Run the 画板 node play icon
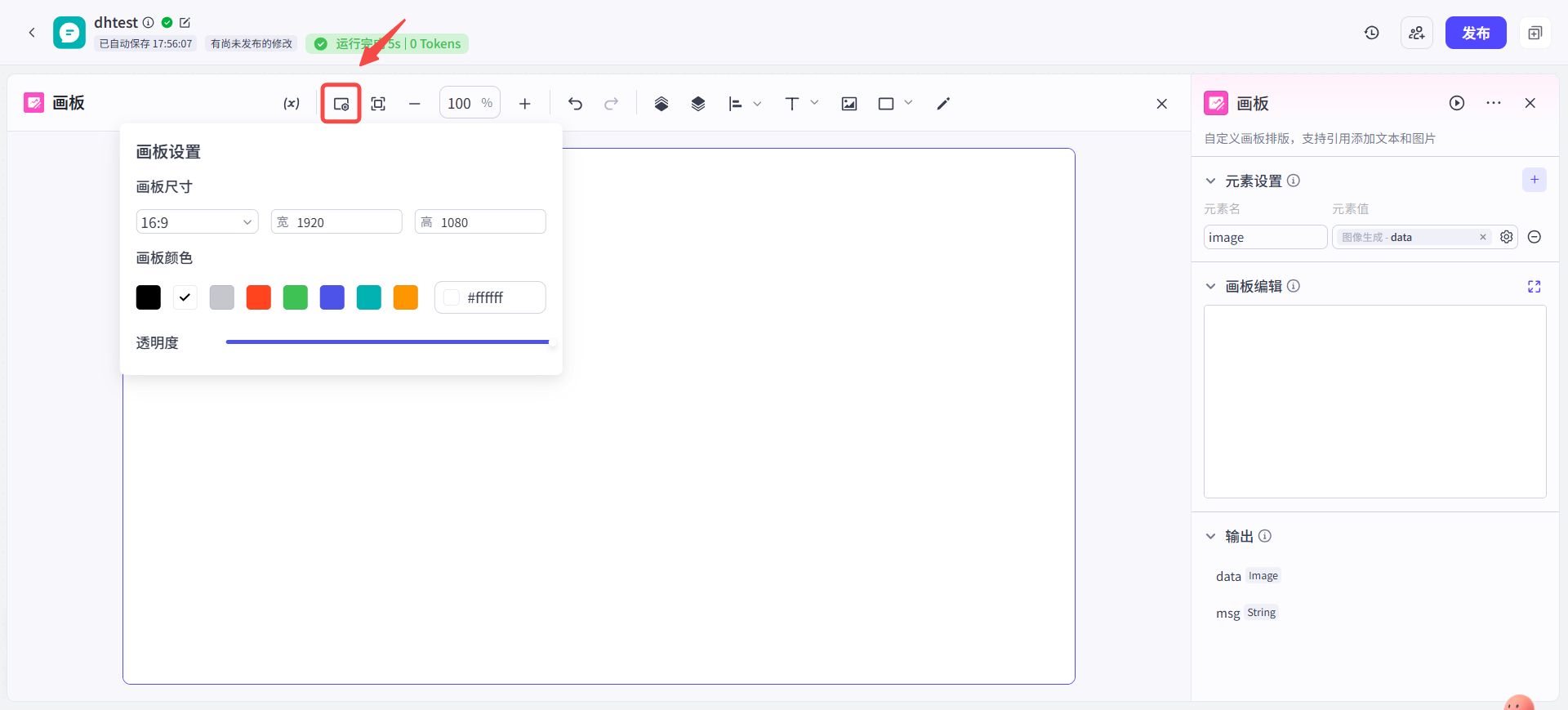 coord(1457,103)
